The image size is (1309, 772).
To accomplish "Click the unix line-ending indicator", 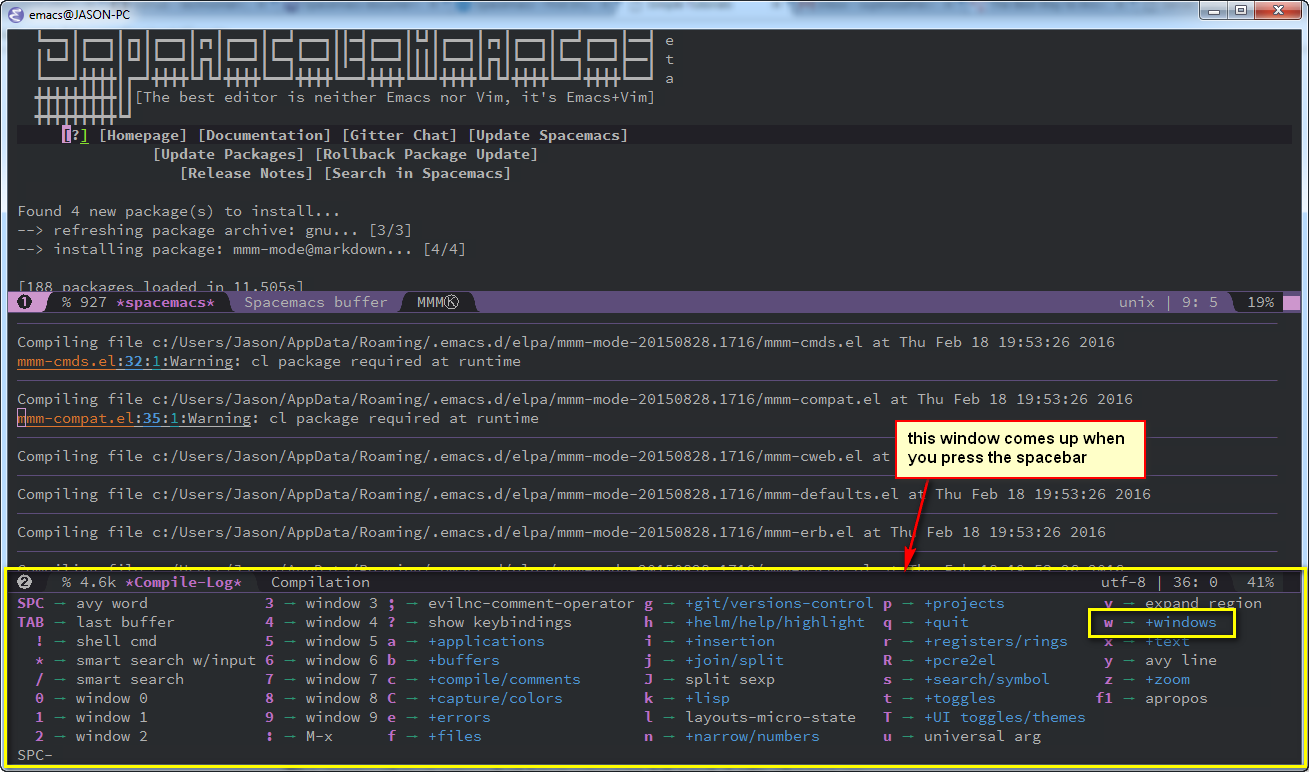I will point(1136,302).
